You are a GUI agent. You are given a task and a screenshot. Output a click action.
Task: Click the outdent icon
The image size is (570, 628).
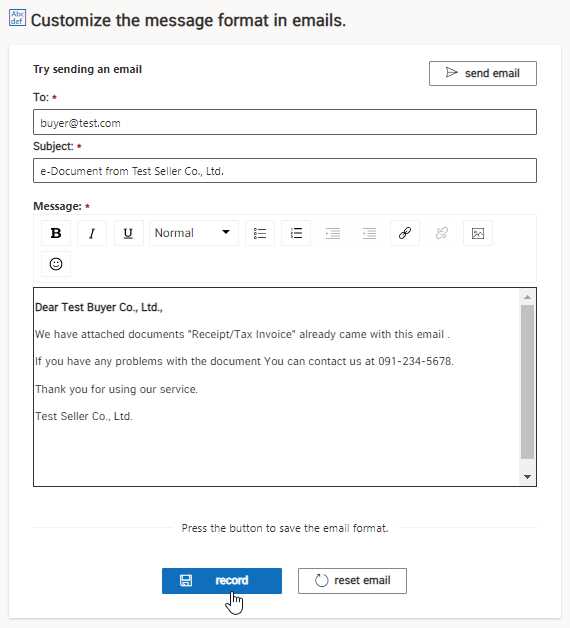(332, 233)
